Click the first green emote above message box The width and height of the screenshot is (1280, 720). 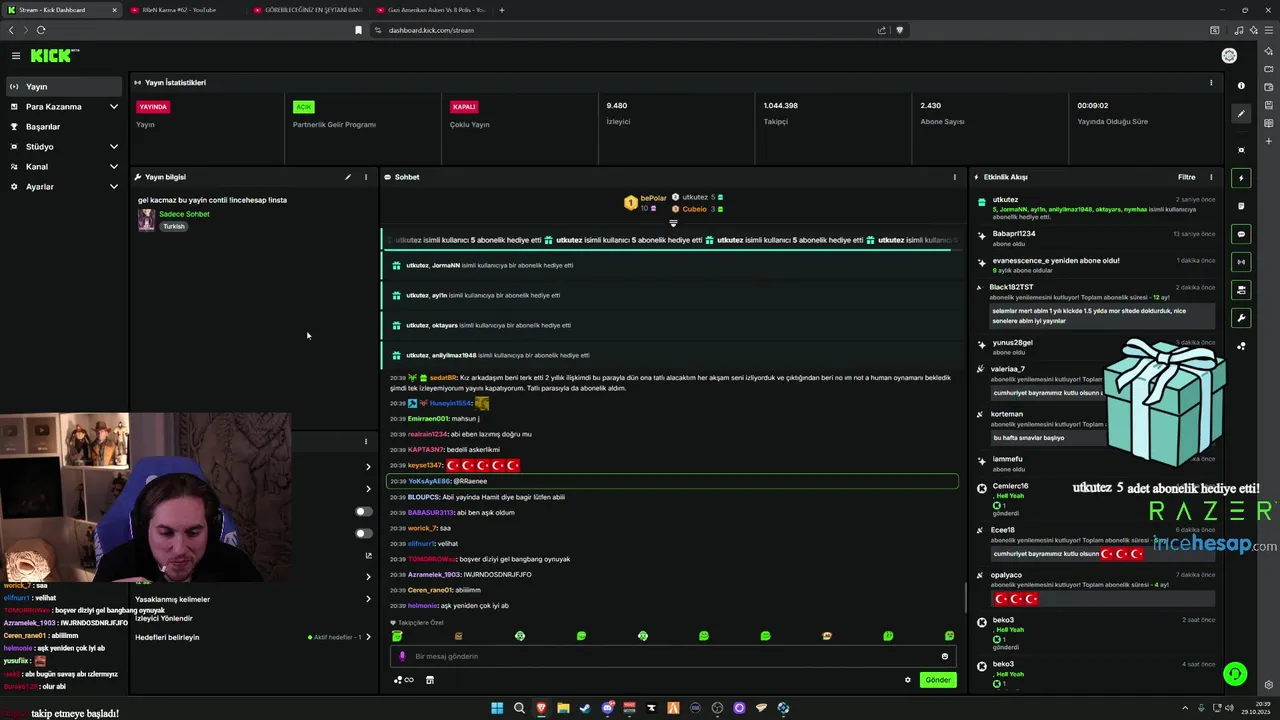click(397, 636)
